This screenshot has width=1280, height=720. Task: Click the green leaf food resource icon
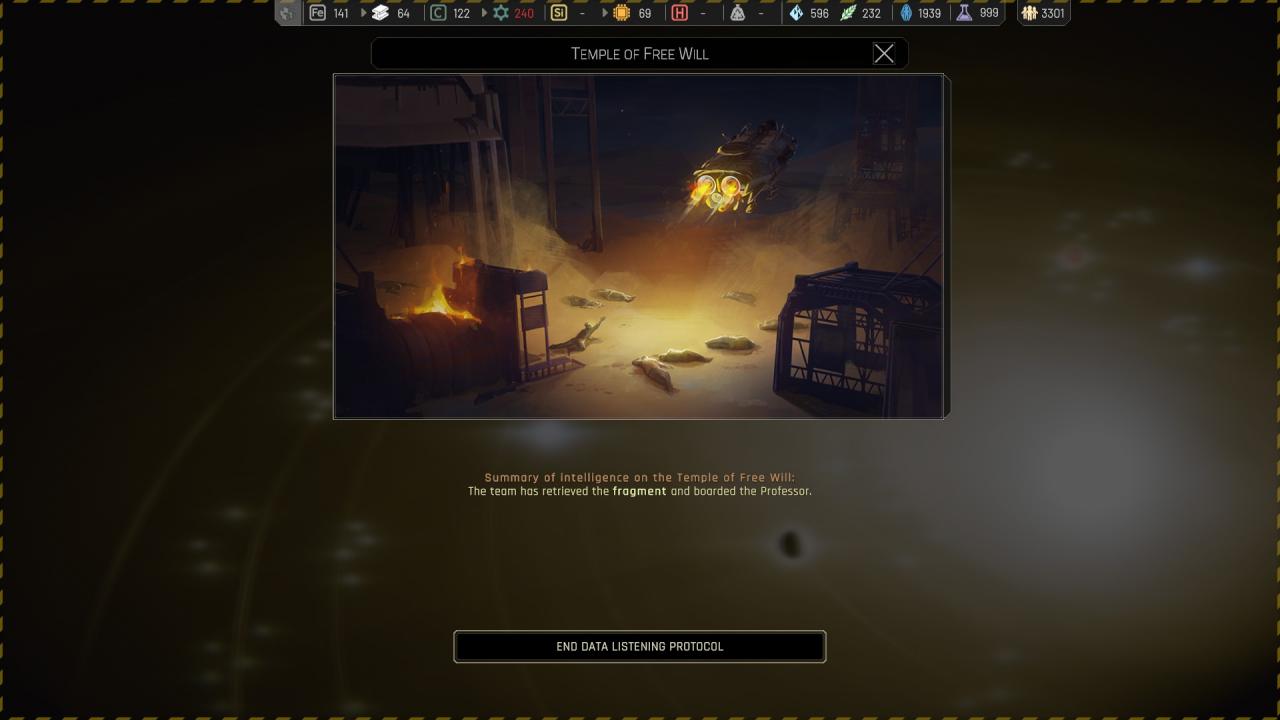point(848,13)
